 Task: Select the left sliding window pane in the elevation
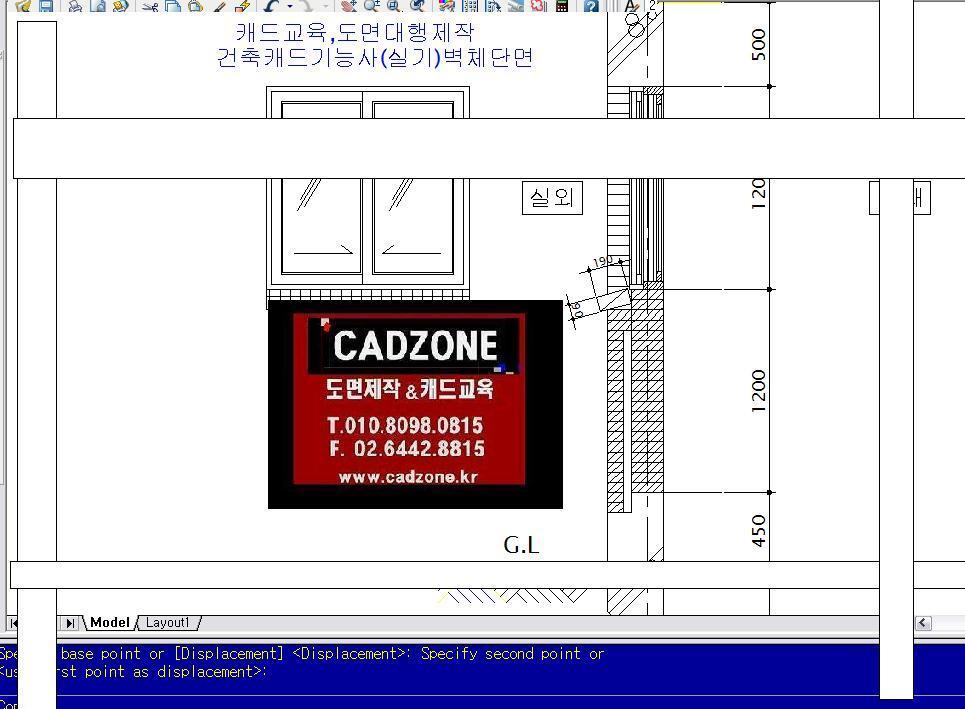point(321,226)
